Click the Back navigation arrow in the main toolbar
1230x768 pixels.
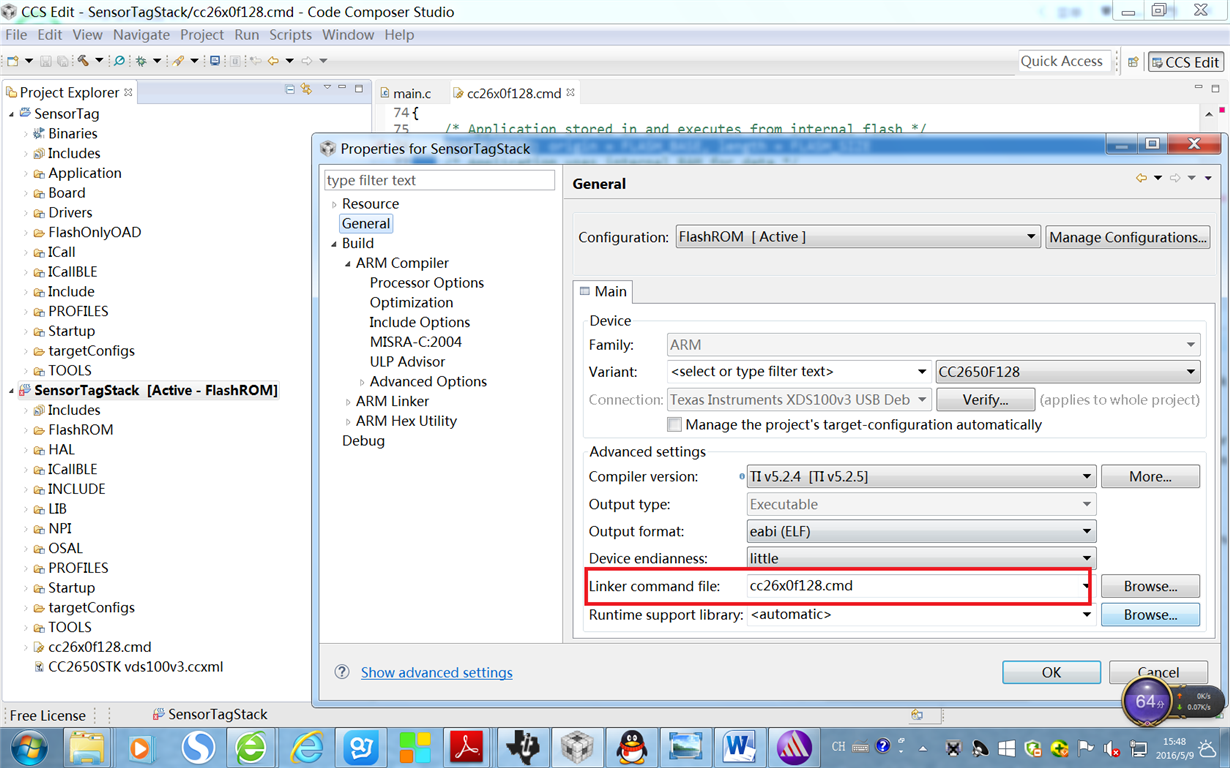click(x=273, y=61)
